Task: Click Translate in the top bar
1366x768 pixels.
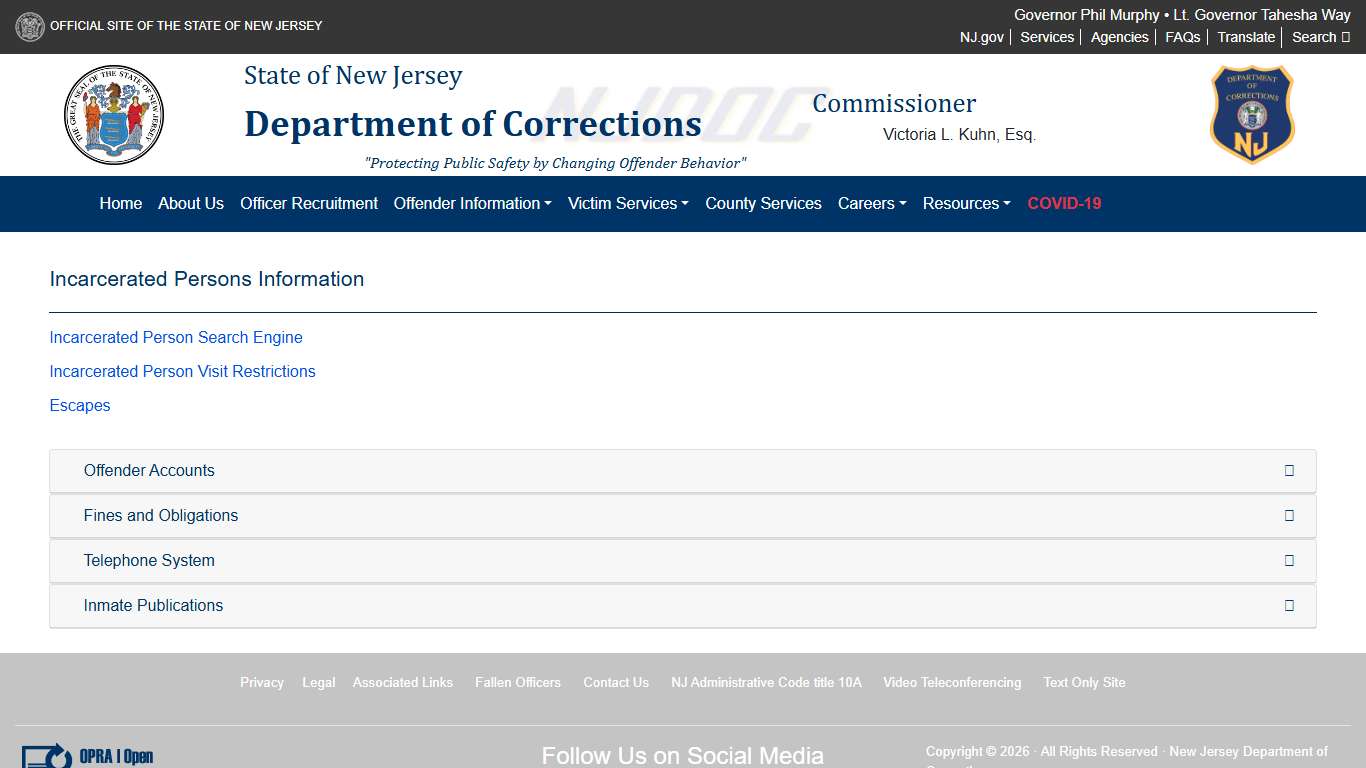Action: (x=1245, y=37)
